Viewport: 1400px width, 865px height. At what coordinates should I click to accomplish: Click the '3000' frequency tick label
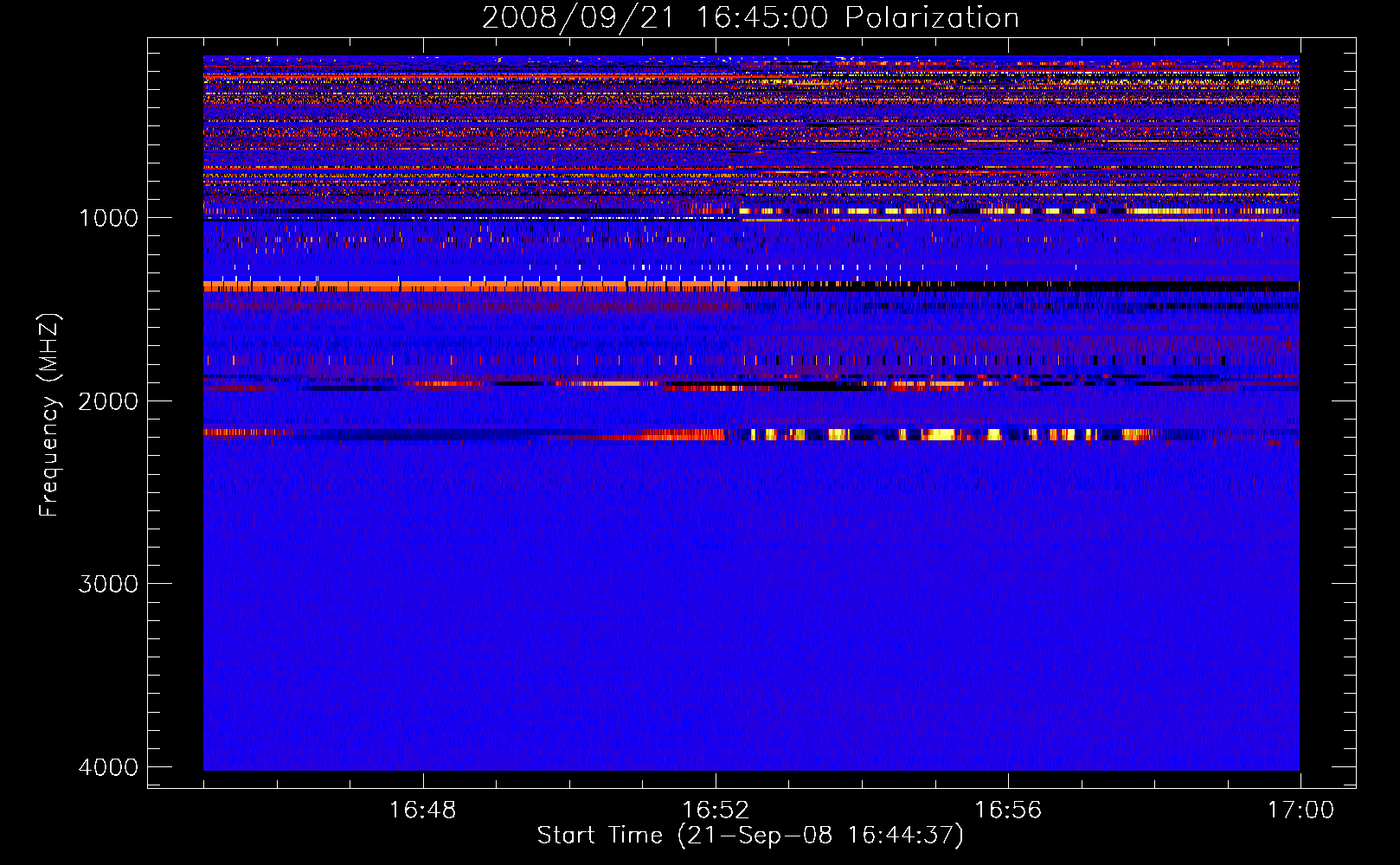click(108, 584)
